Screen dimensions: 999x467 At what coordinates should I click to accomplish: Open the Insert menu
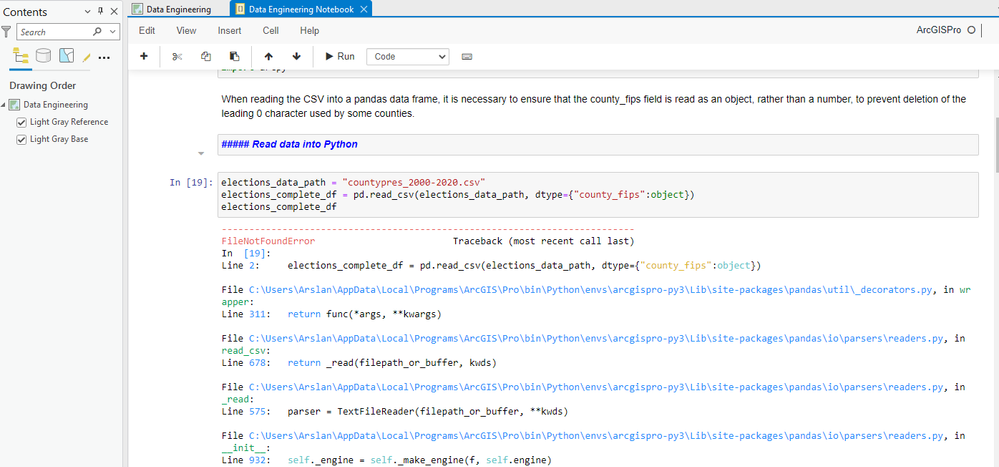point(229,31)
